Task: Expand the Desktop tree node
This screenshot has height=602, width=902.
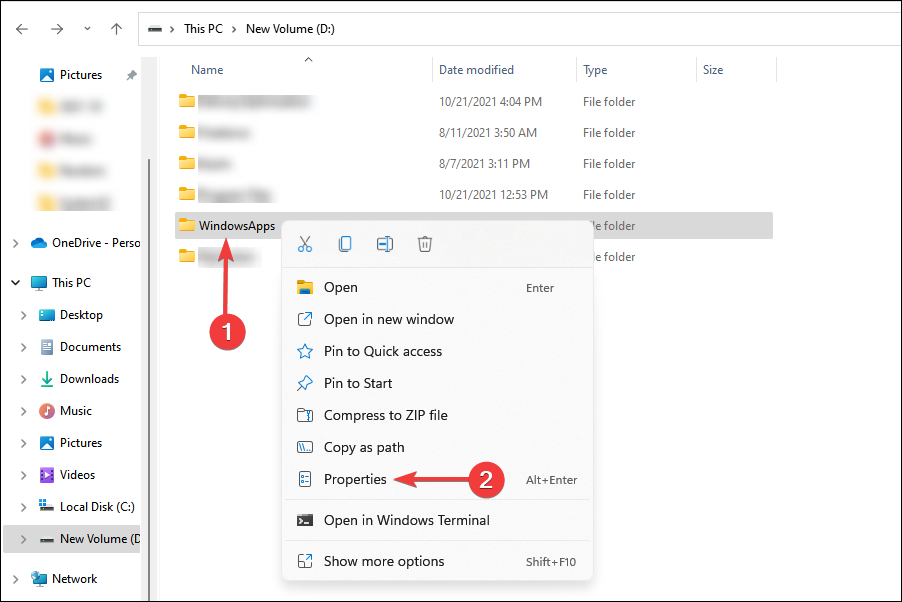Action: (x=23, y=315)
